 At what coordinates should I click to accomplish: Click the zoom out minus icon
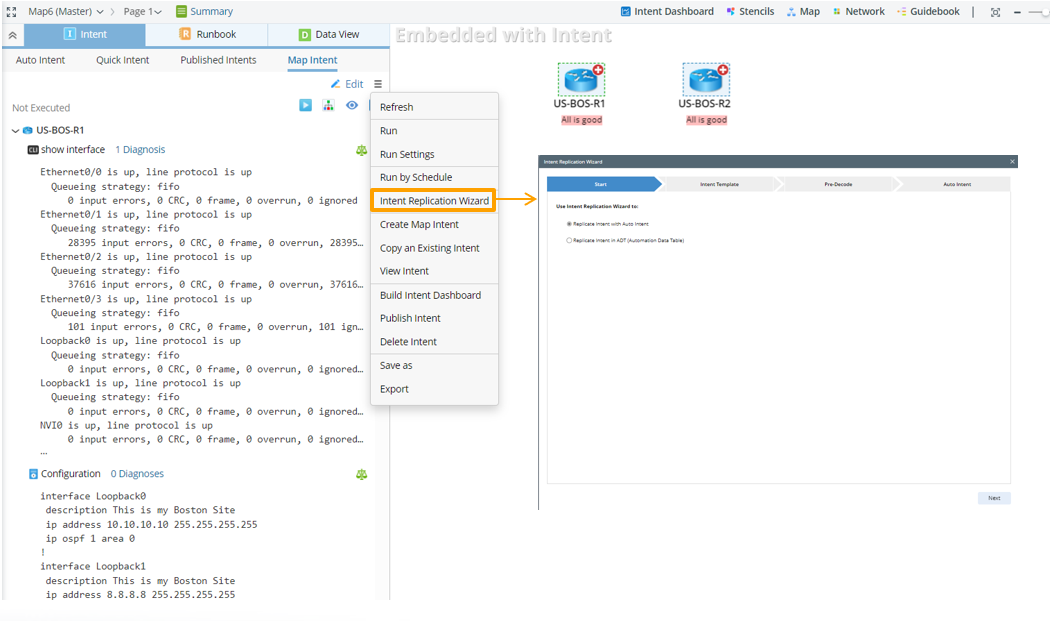point(1017,12)
